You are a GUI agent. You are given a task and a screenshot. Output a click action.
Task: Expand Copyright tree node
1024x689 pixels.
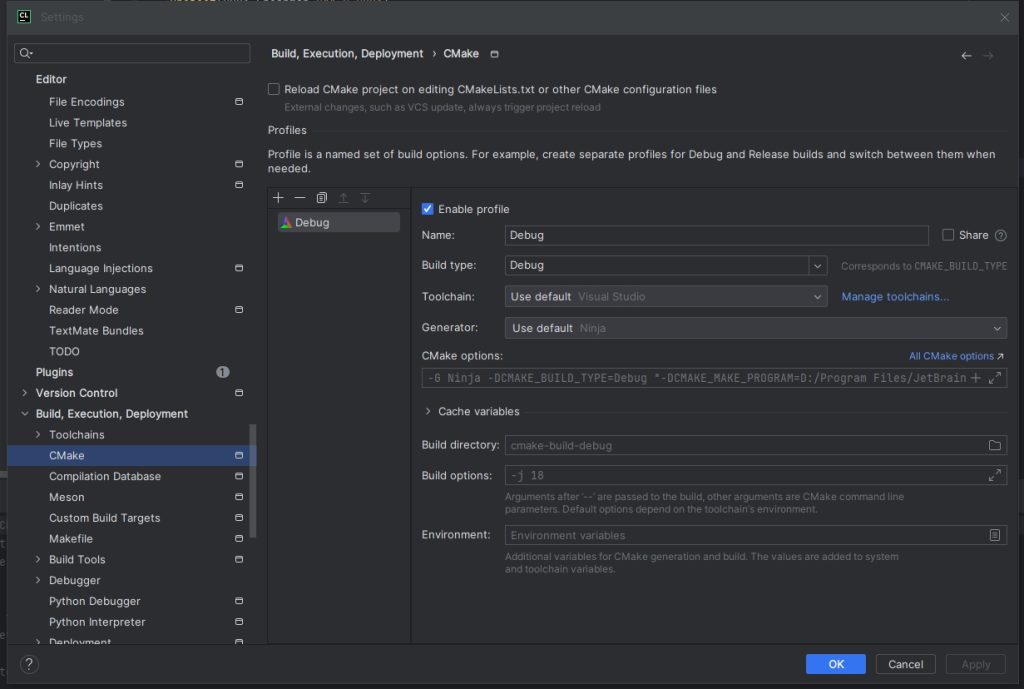tap(38, 165)
